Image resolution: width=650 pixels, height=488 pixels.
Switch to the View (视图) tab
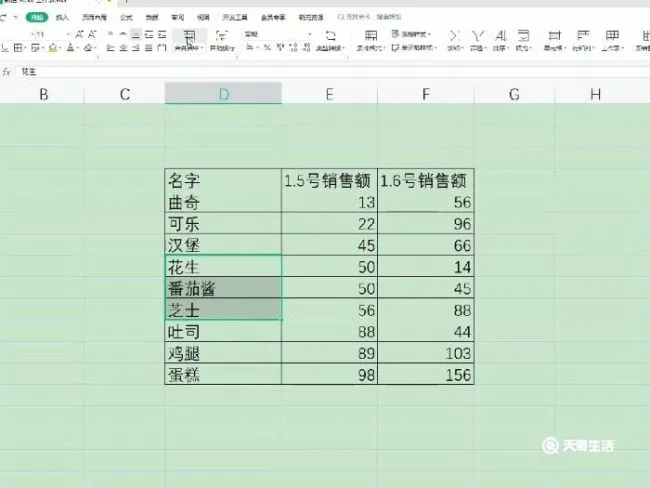coord(203,17)
